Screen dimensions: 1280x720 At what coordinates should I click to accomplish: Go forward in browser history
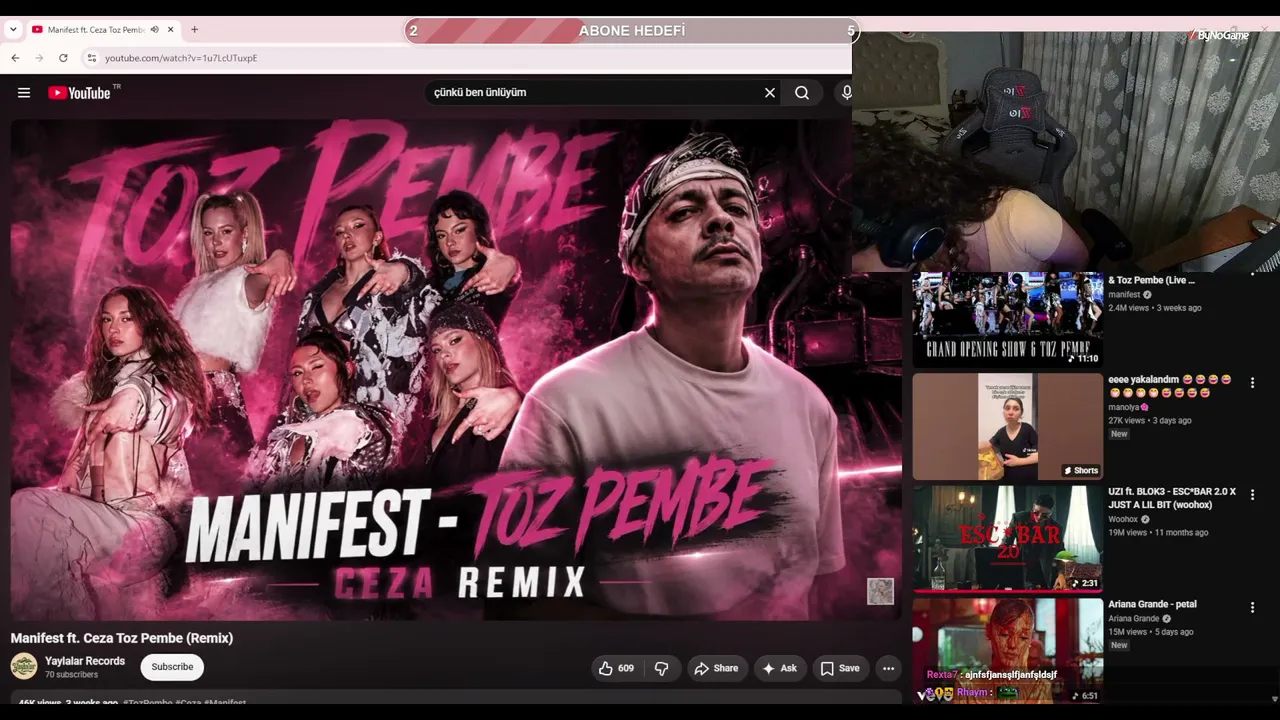pyautogui.click(x=39, y=58)
